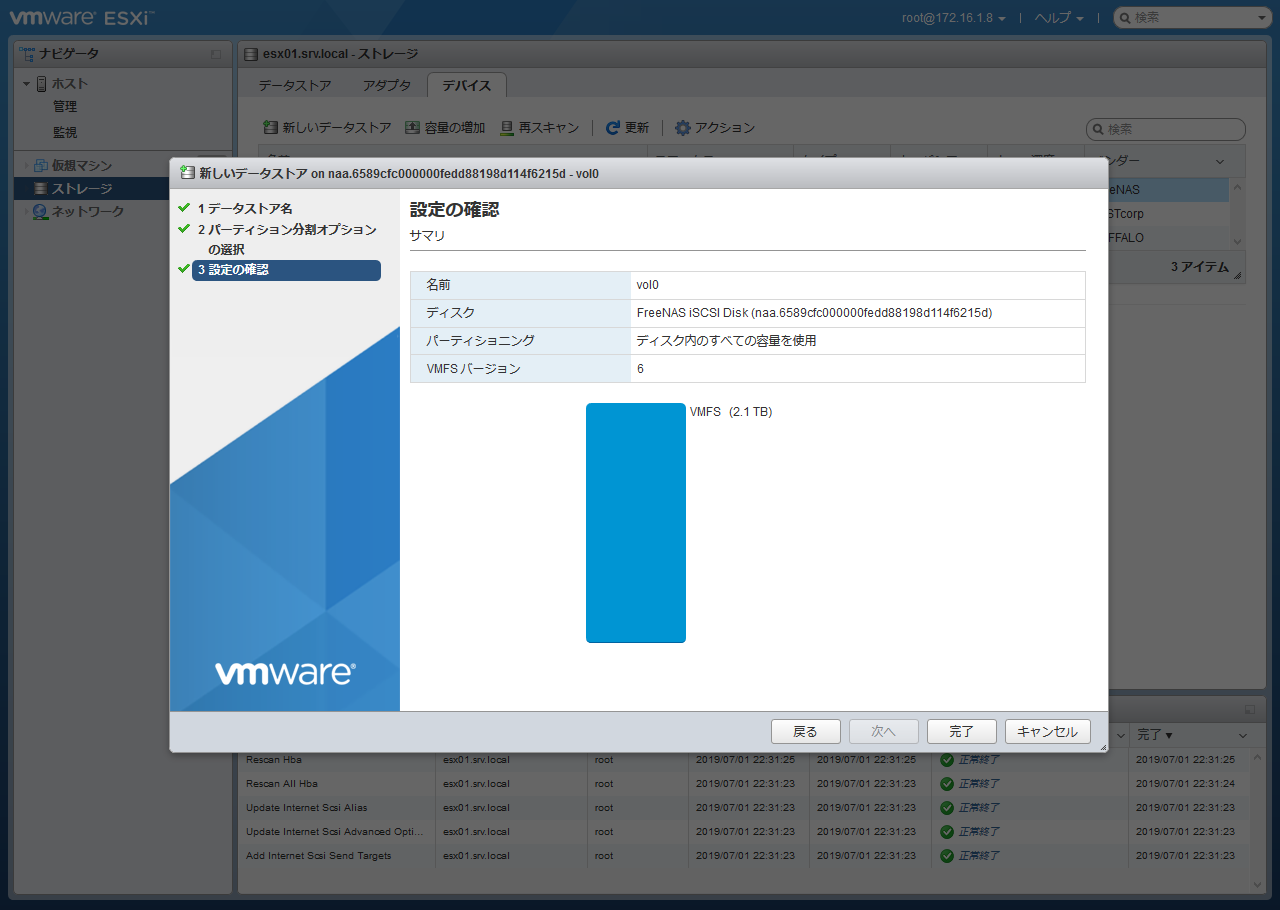Screen dimensions: 1280x910
Task: Click the キャンセル button
Action: click(1047, 731)
